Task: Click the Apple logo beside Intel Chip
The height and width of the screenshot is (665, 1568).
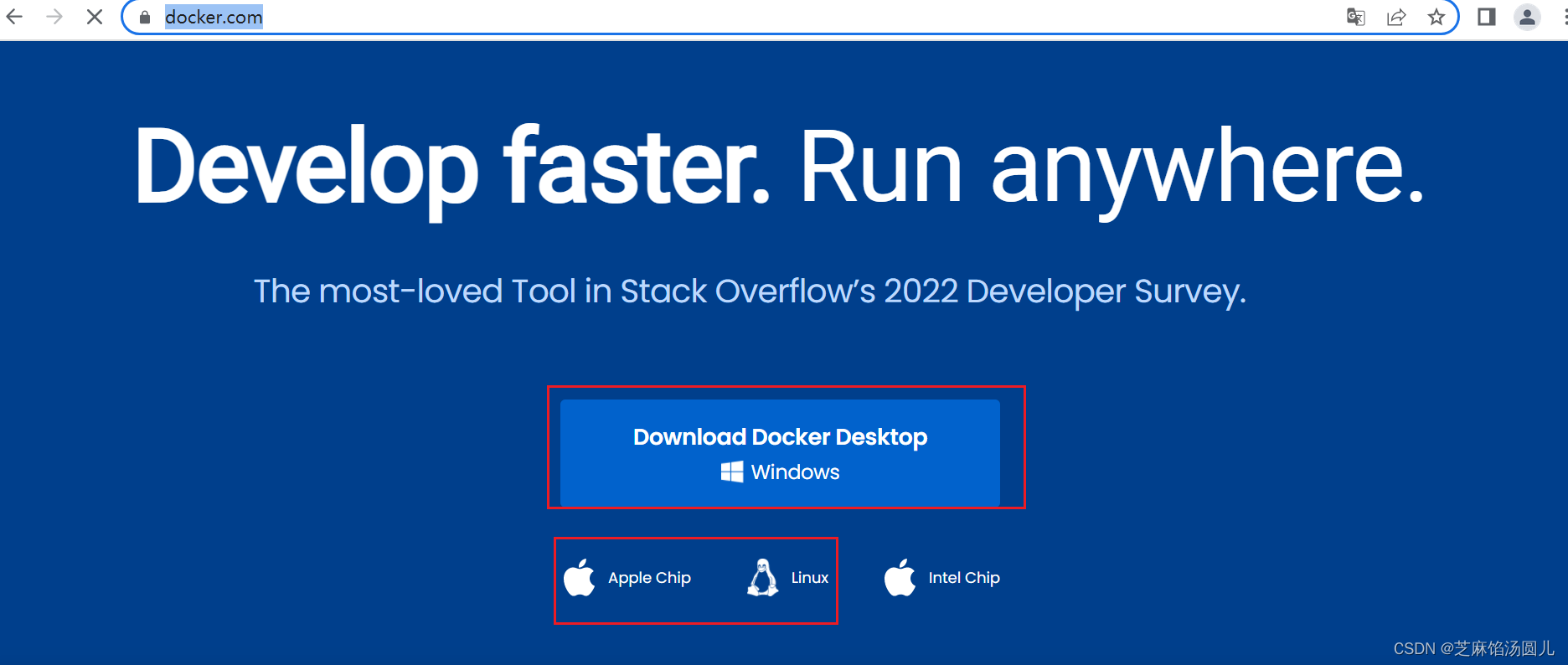Action: 900,578
